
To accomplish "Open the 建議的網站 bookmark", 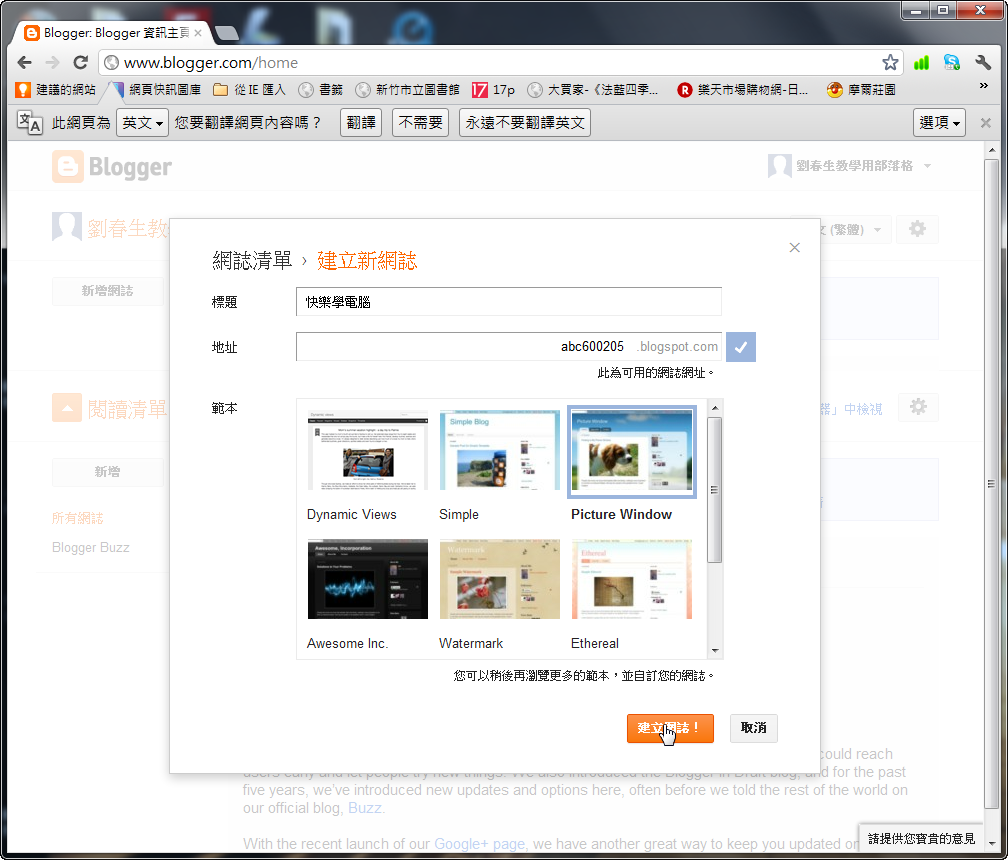I will click(x=56, y=89).
